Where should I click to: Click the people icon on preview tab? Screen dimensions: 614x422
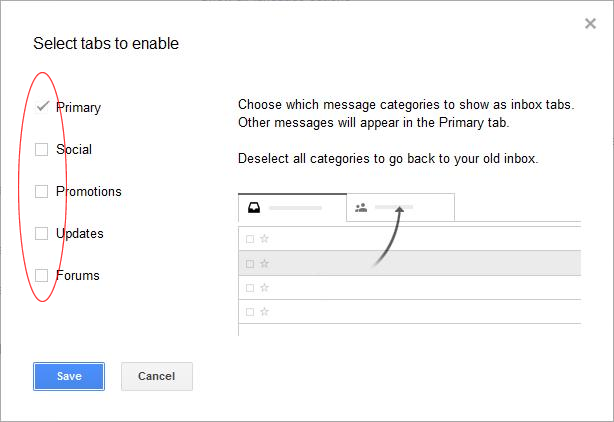(x=361, y=208)
